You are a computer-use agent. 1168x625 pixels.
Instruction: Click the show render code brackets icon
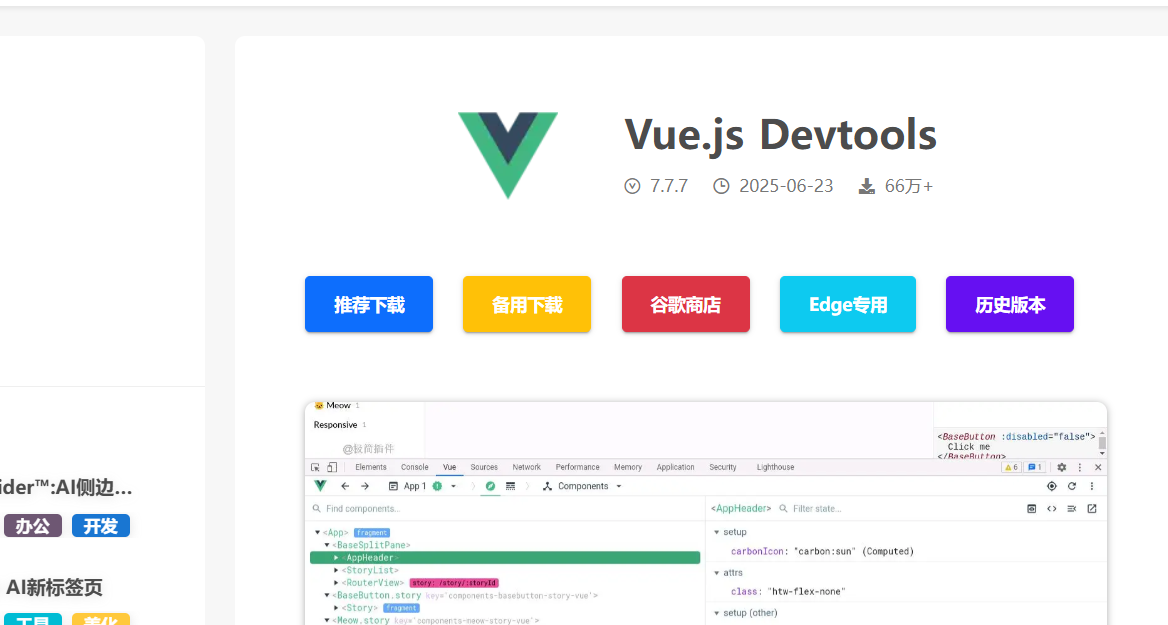[1052, 509]
